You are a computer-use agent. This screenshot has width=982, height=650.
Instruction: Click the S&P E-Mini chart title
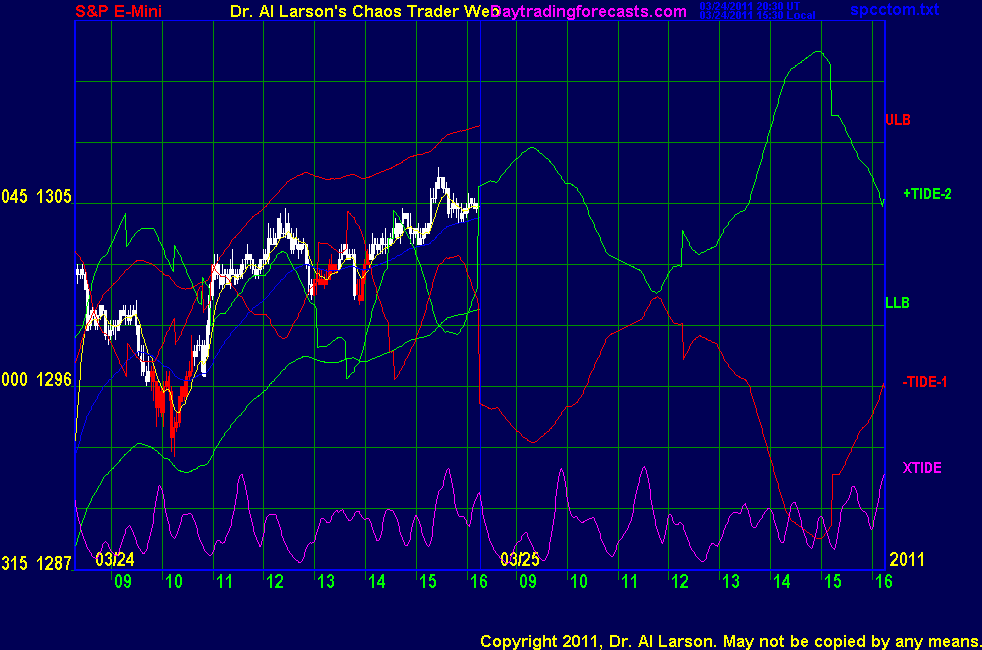coord(118,11)
